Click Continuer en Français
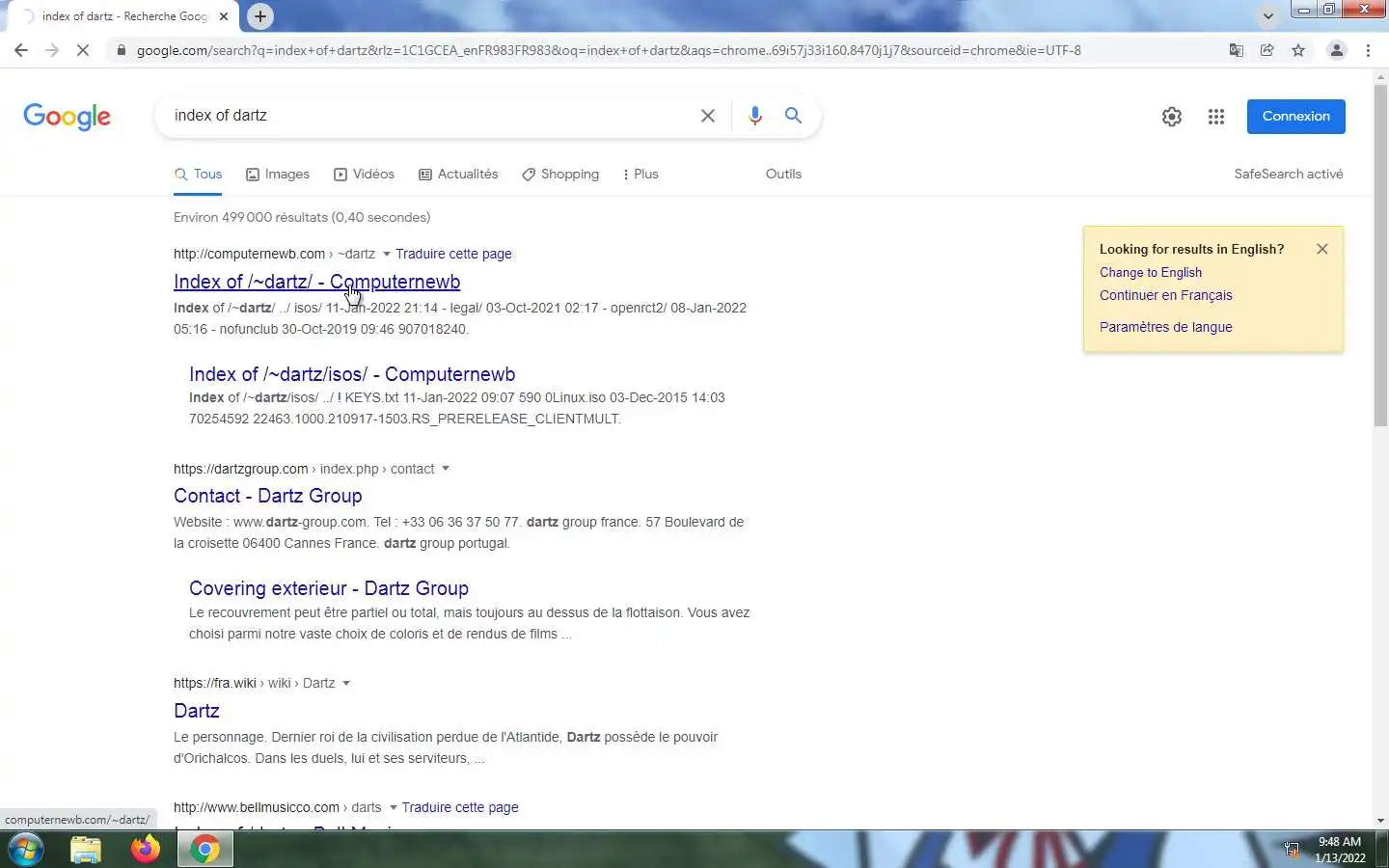 click(1166, 296)
